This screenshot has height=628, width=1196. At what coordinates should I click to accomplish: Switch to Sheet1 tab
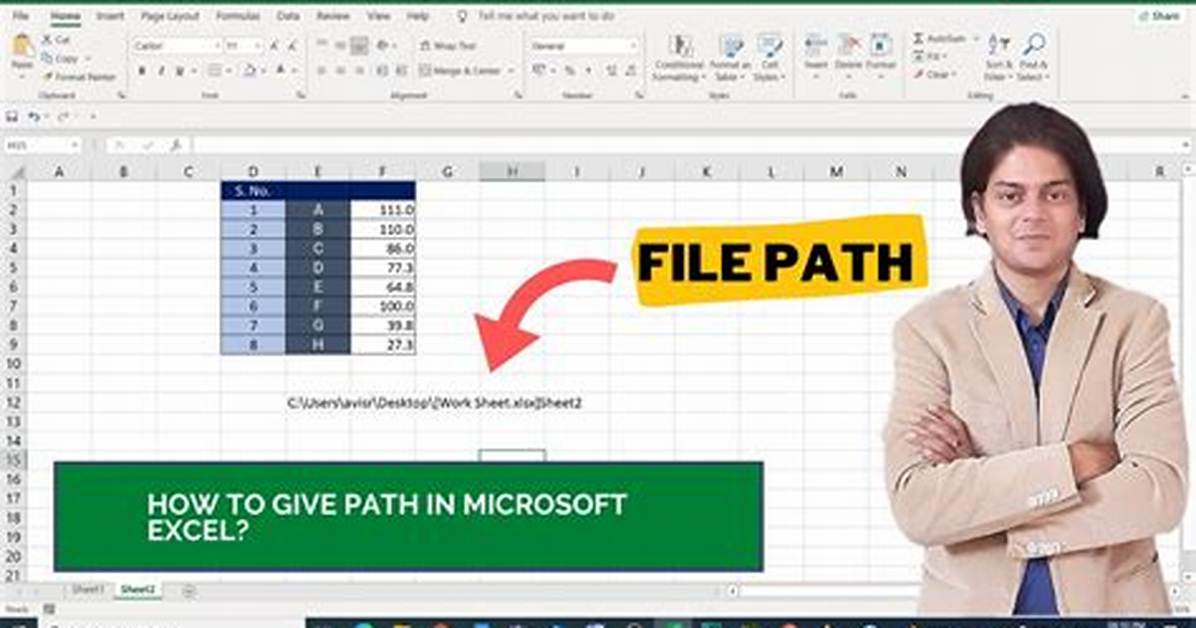click(87, 590)
